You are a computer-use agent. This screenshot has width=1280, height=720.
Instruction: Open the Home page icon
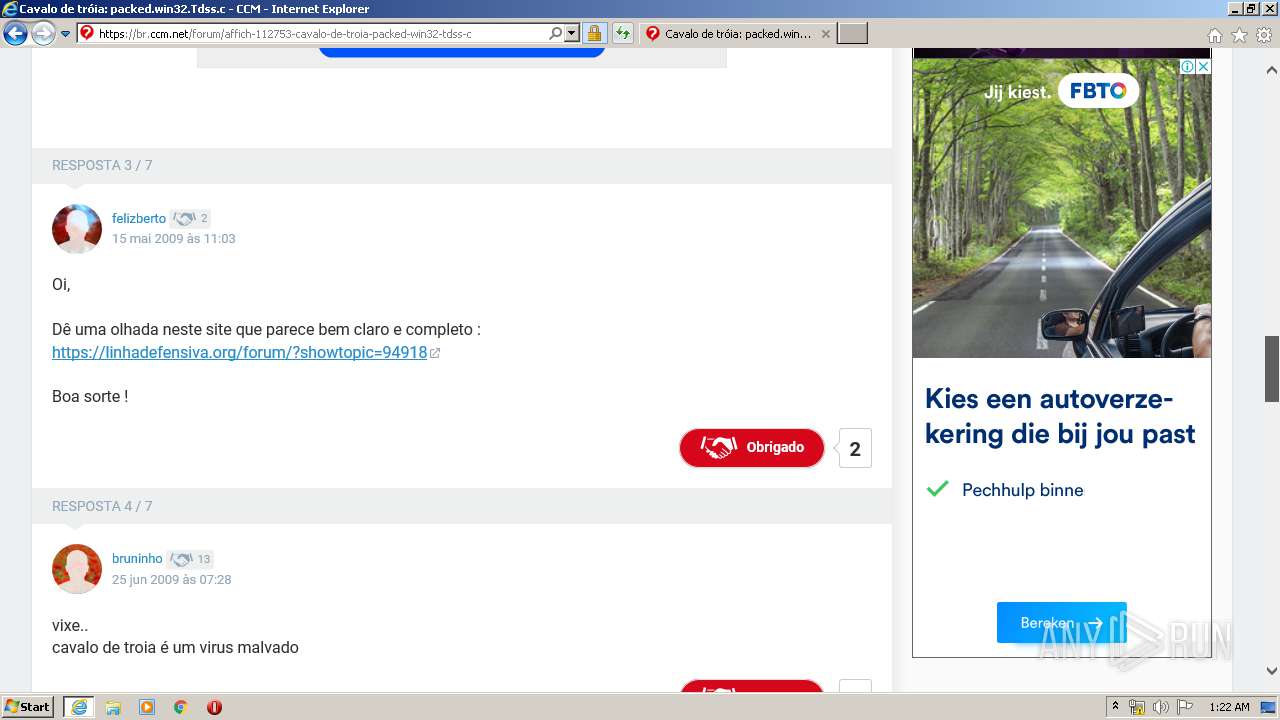1215,34
